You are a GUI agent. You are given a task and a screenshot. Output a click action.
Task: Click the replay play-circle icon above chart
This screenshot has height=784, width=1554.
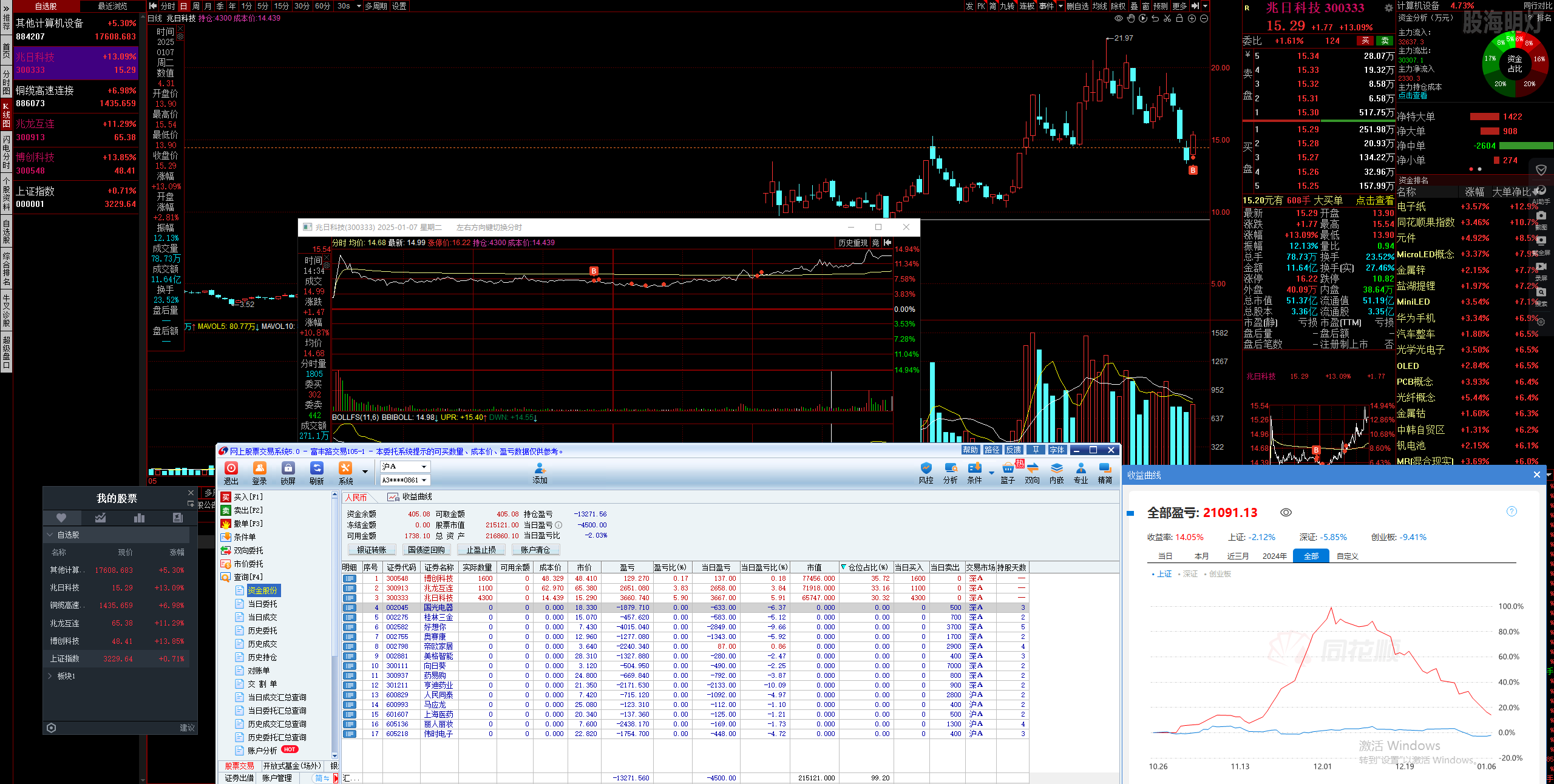click(1143, 19)
